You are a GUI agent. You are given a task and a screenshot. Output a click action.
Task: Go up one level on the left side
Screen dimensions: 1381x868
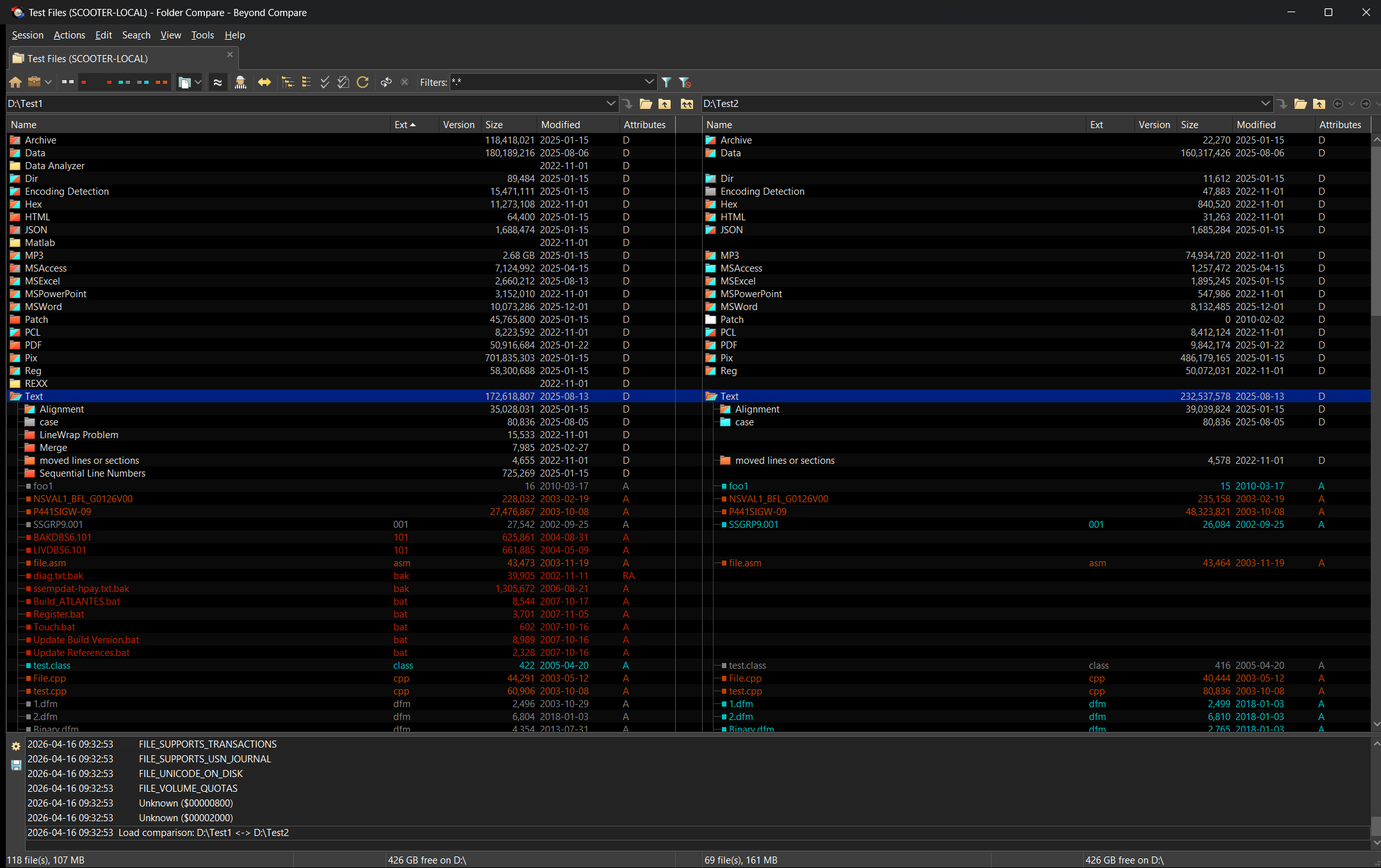[665, 104]
